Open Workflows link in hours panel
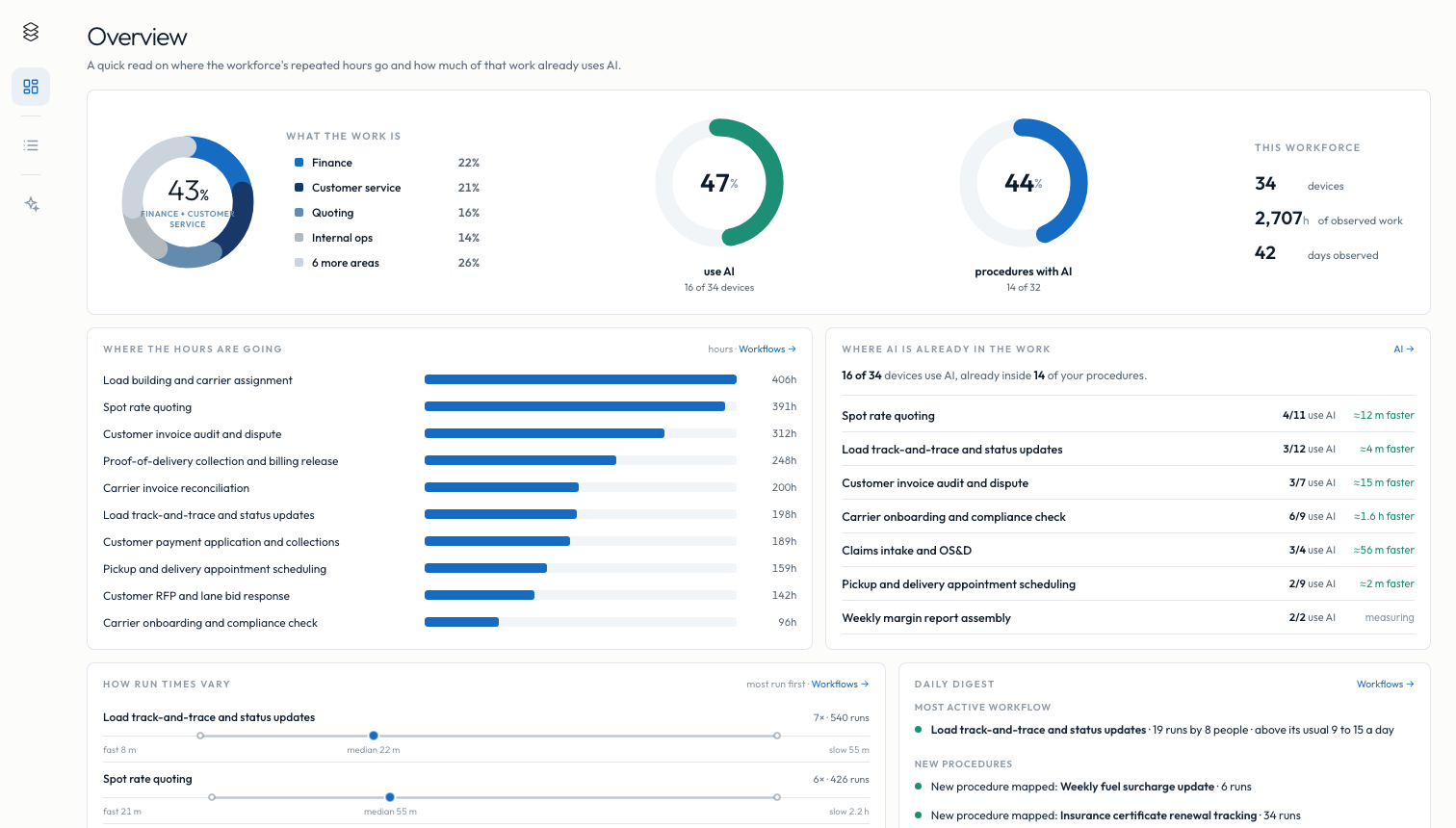The height and width of the screenshot is (828, 1456). click(x=767, y=349)
